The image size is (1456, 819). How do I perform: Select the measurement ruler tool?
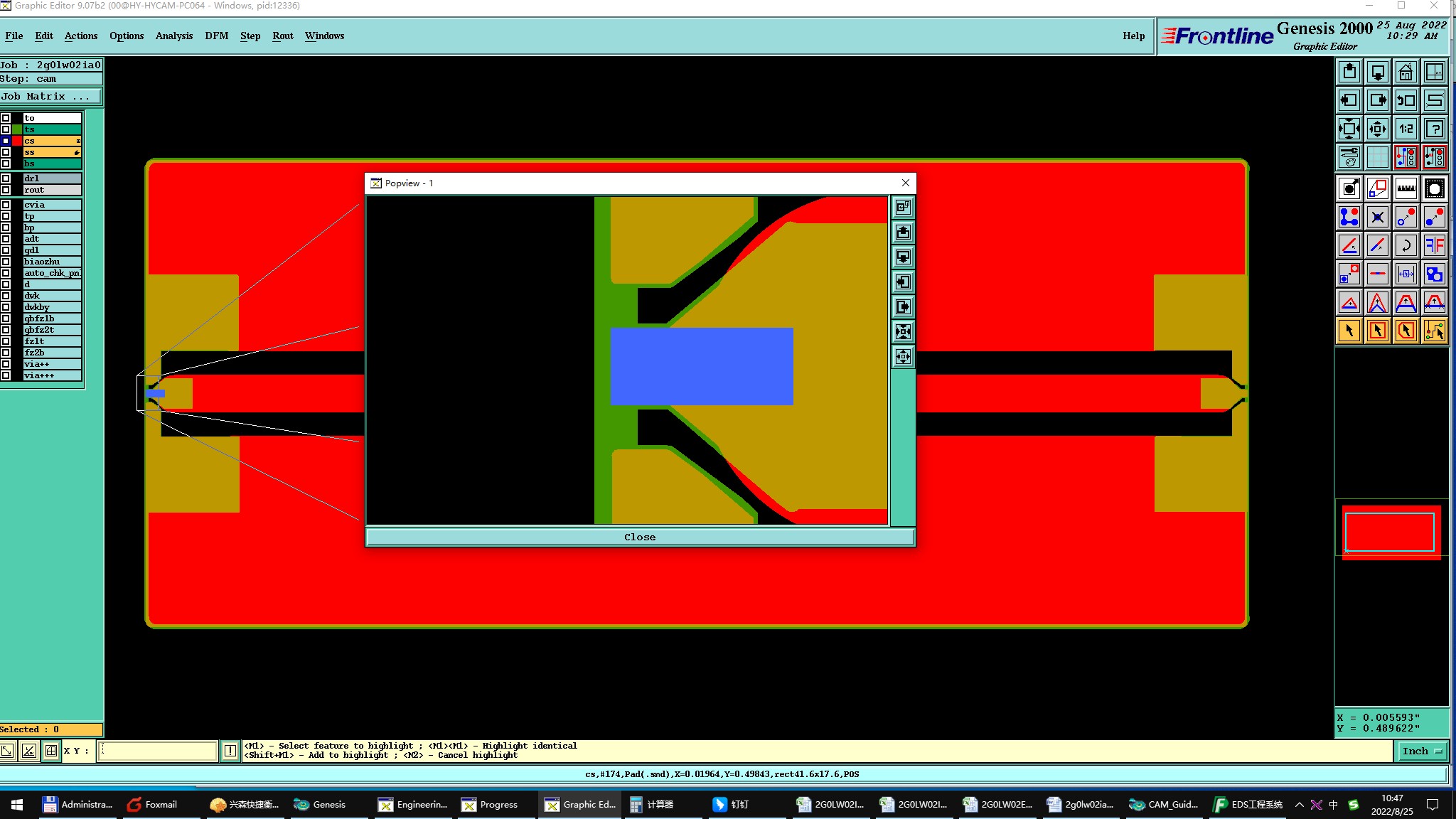(1406, 188)
